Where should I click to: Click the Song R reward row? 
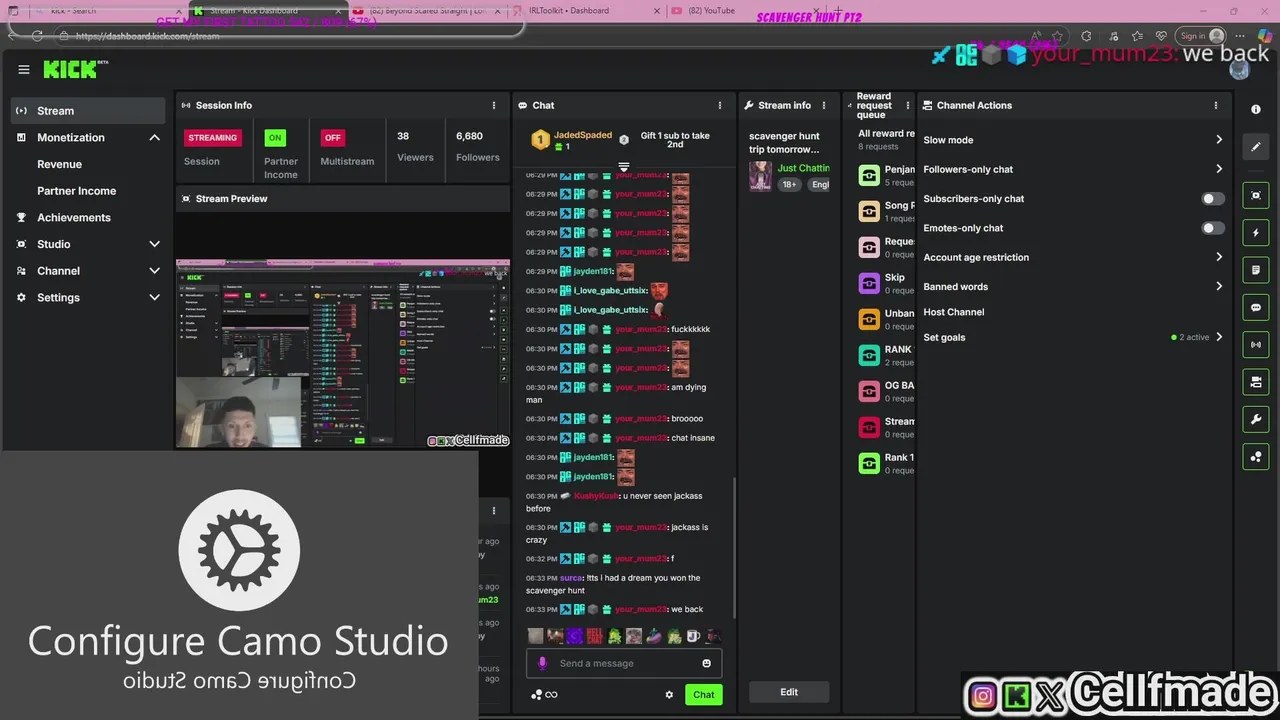pyautogui.click(x=886, y=211)
